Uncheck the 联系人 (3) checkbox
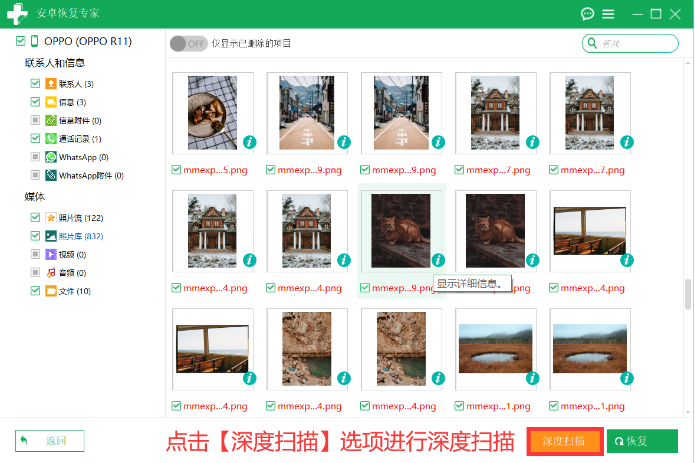This screenshot has height=463, width=695. pyautogui.click(x=35, y=83)
